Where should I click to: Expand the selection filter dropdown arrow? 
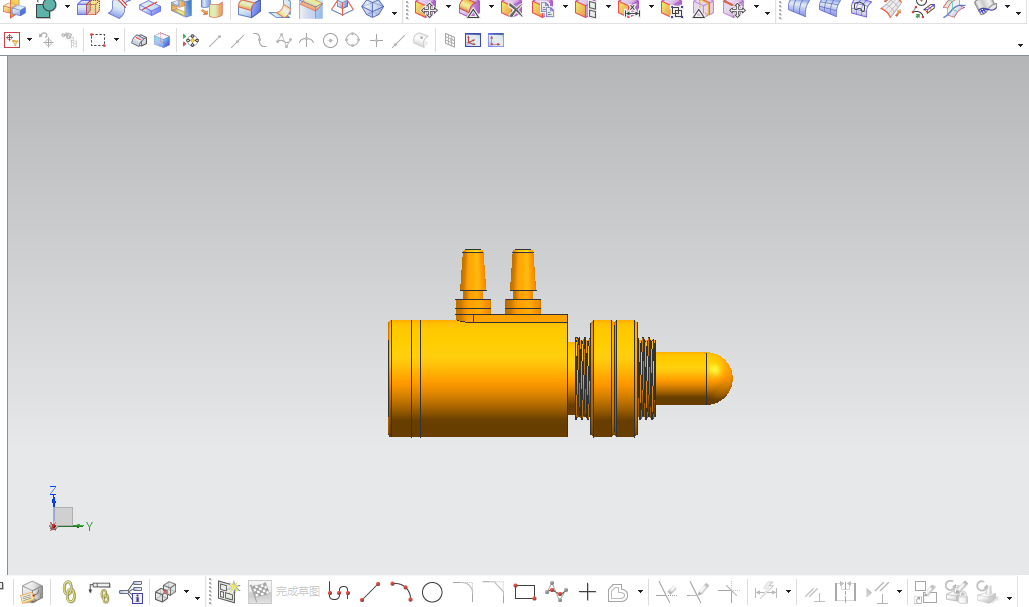click(x=29, y=40)
